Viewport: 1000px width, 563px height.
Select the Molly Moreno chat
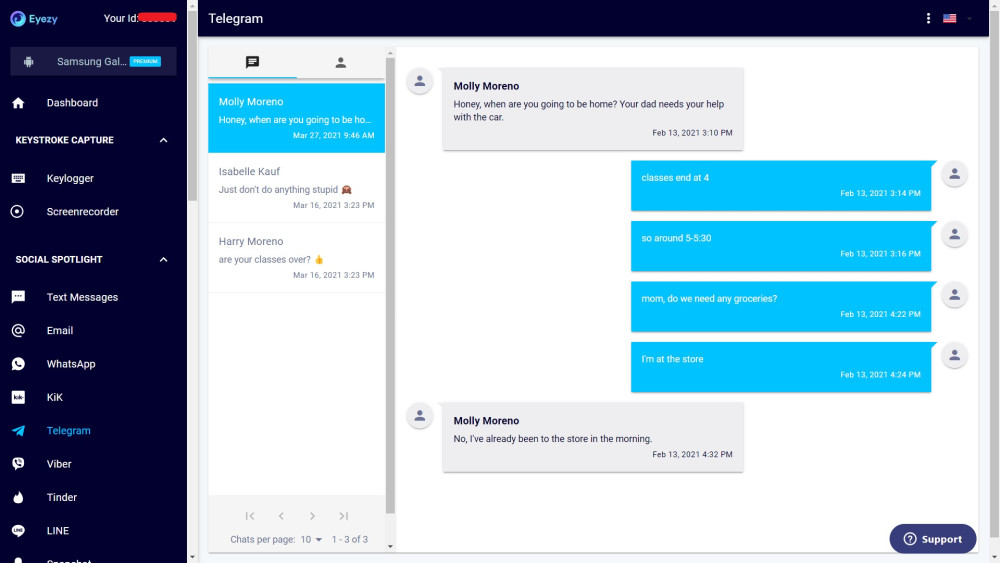(297, 118)
